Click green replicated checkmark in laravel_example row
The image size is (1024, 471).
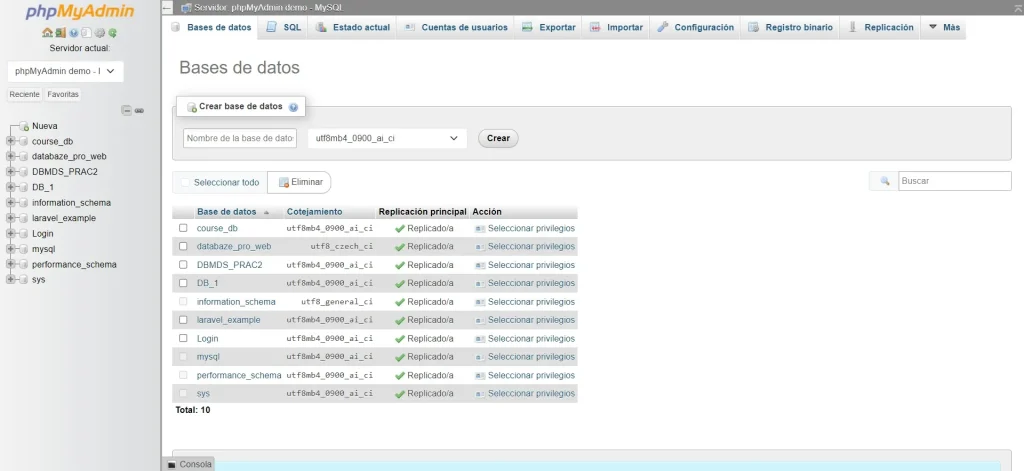(400, 320)
